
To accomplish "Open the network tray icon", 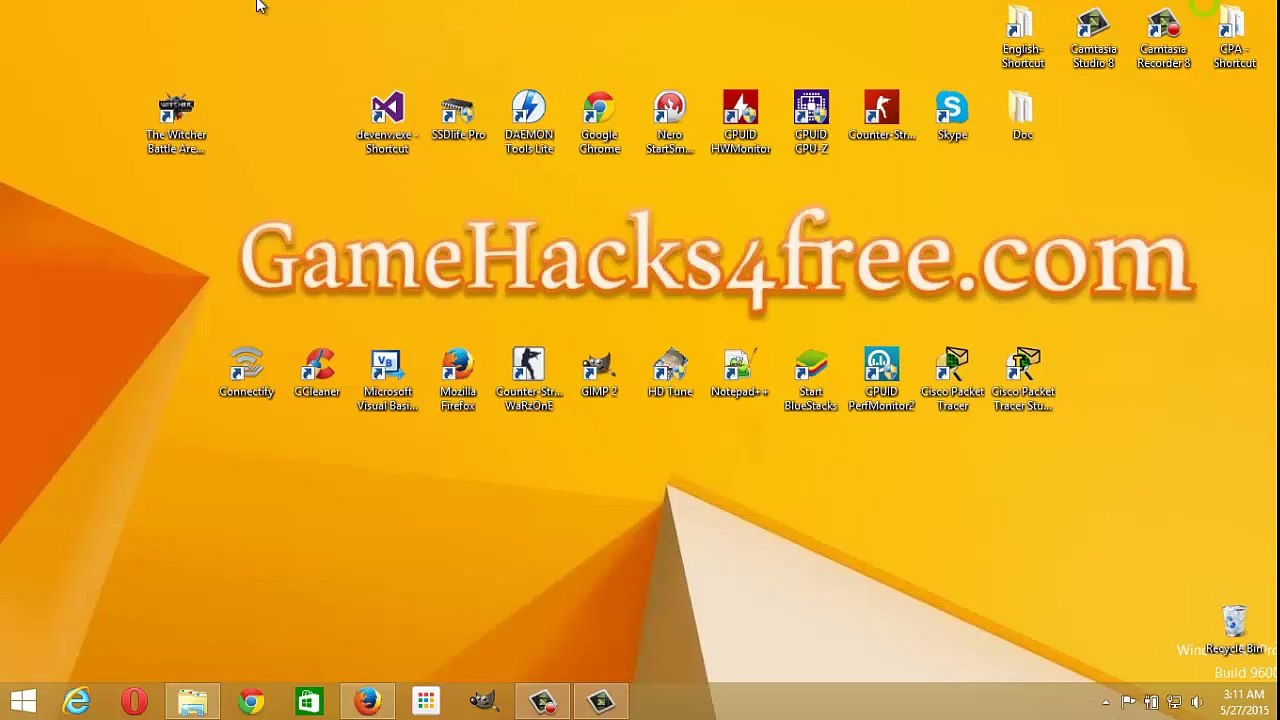I will 1174,702.
